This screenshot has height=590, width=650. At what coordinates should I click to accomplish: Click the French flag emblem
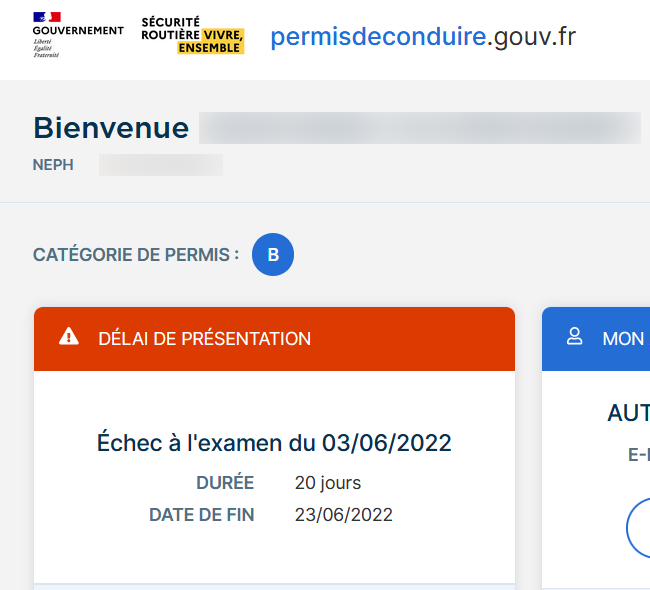coord(47,17)
